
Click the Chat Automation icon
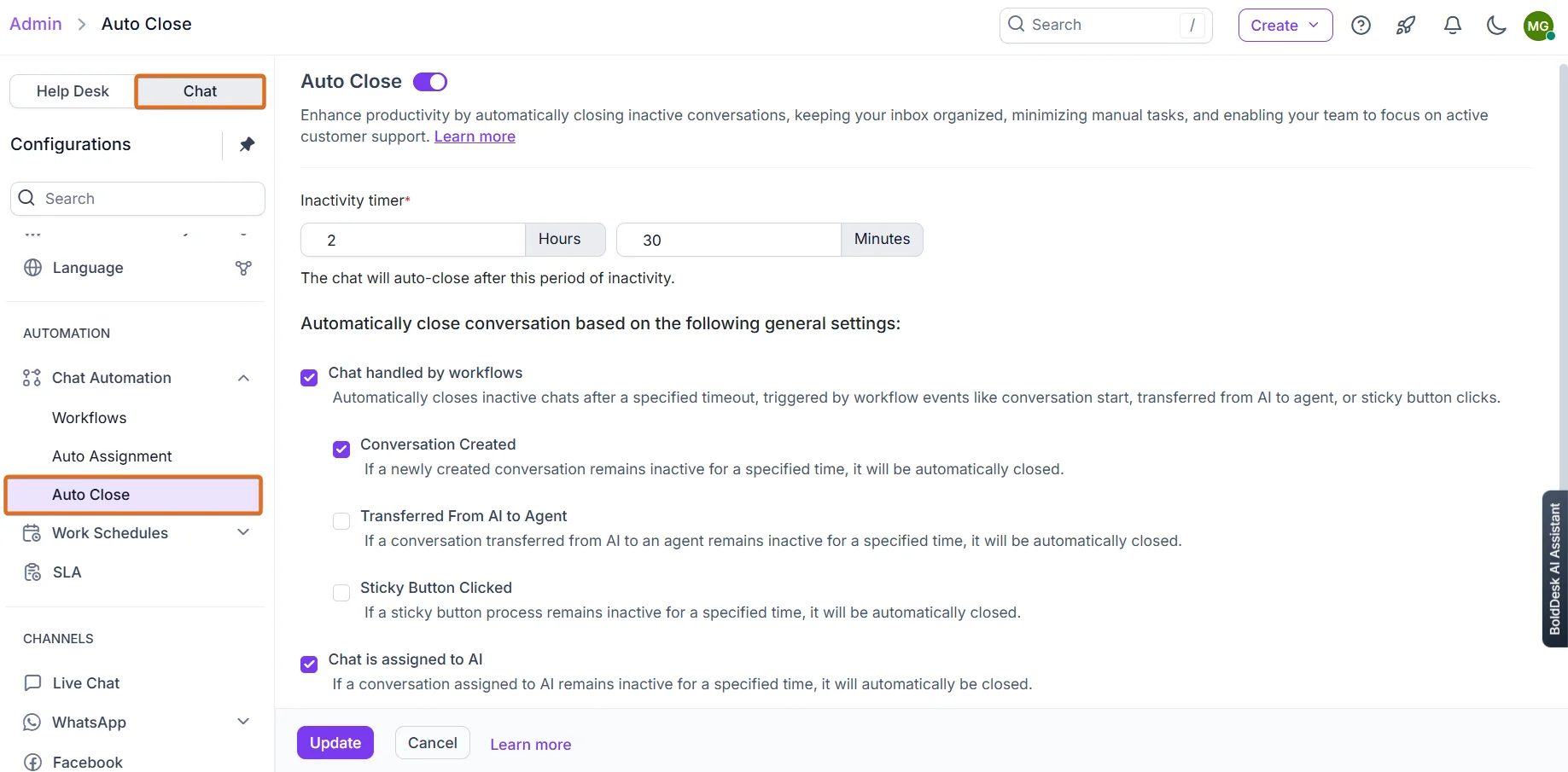pyautogui.click(x=32, y=378)
